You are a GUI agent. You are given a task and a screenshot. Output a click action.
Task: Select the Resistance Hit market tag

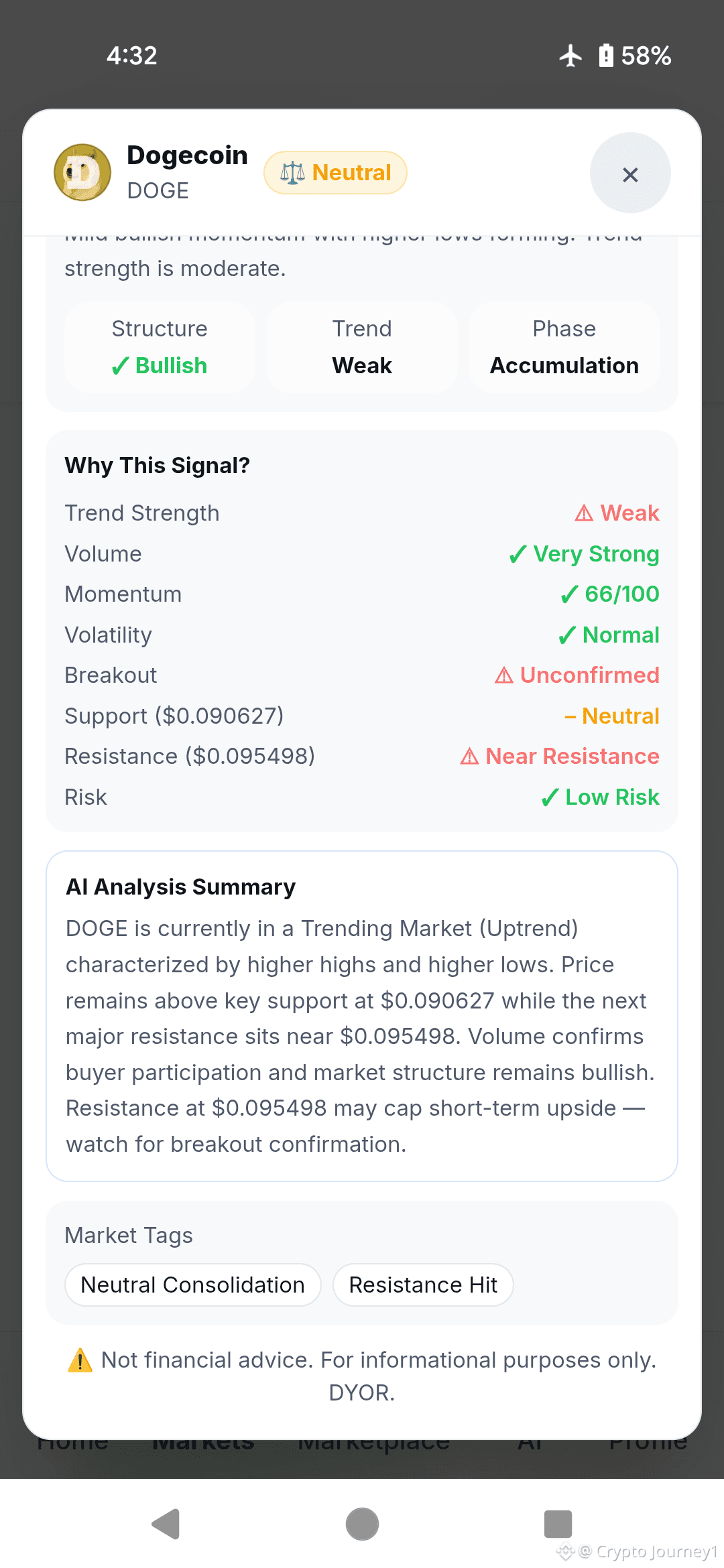pyautogui.click(x=423, y=1285)
